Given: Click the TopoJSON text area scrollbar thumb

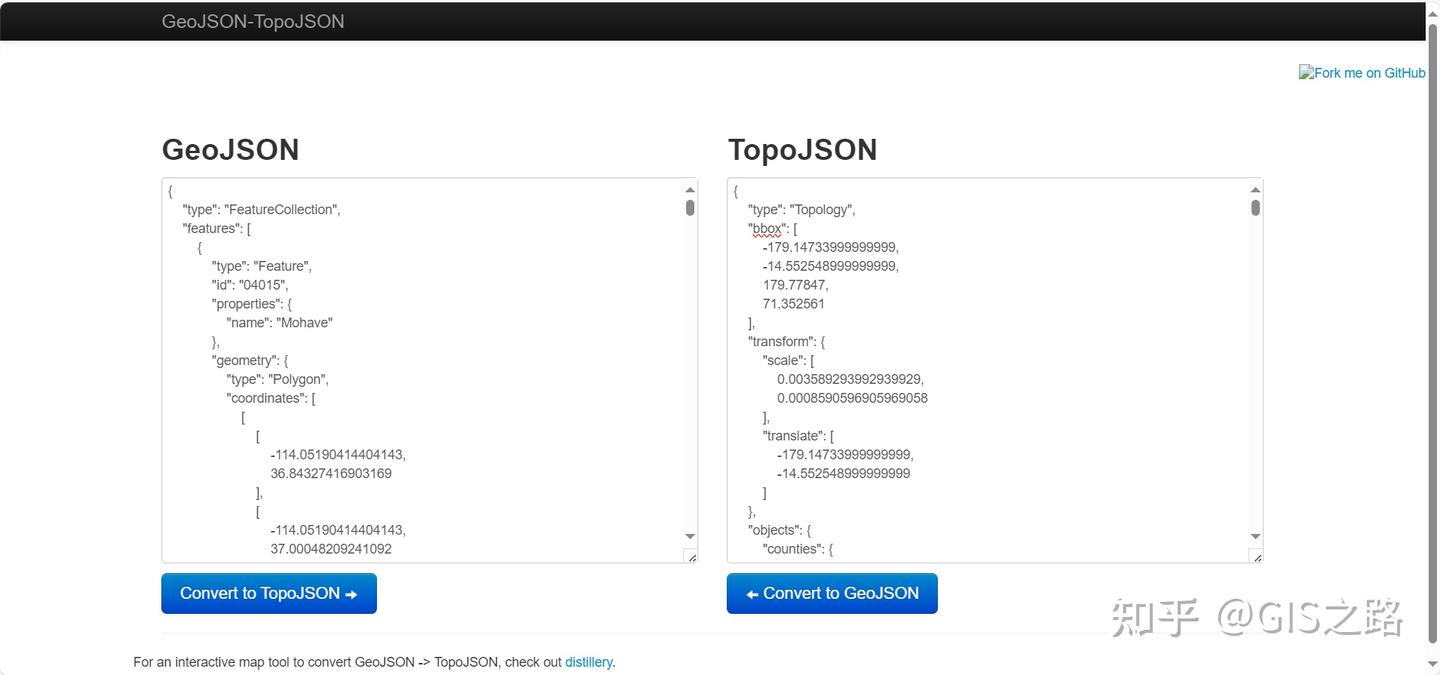Looking at the screenshot, I should click(x=1255, y=208).
